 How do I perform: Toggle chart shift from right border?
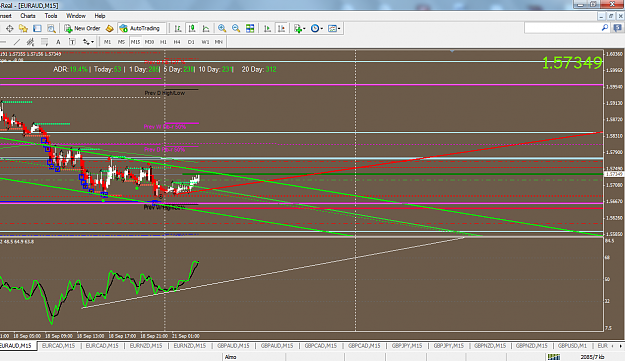[281, 28]
